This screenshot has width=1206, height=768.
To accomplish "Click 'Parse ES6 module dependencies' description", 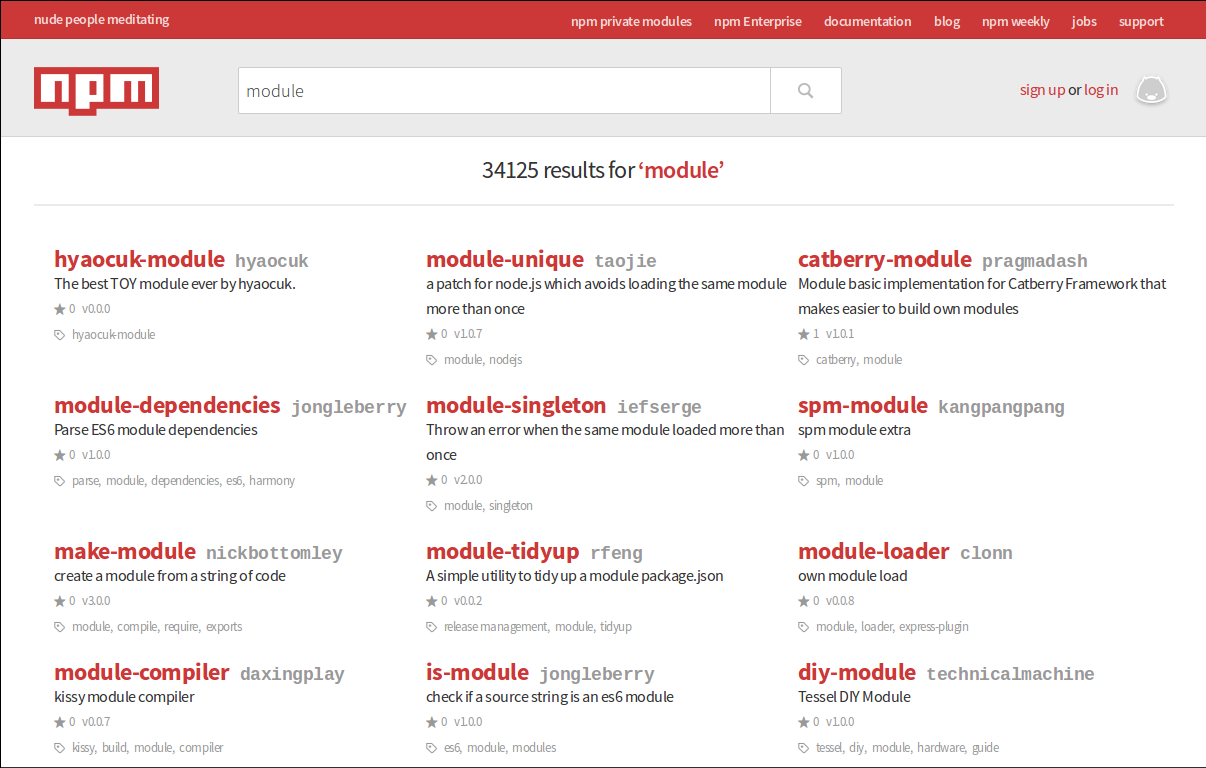I will (x=156, y=430).
